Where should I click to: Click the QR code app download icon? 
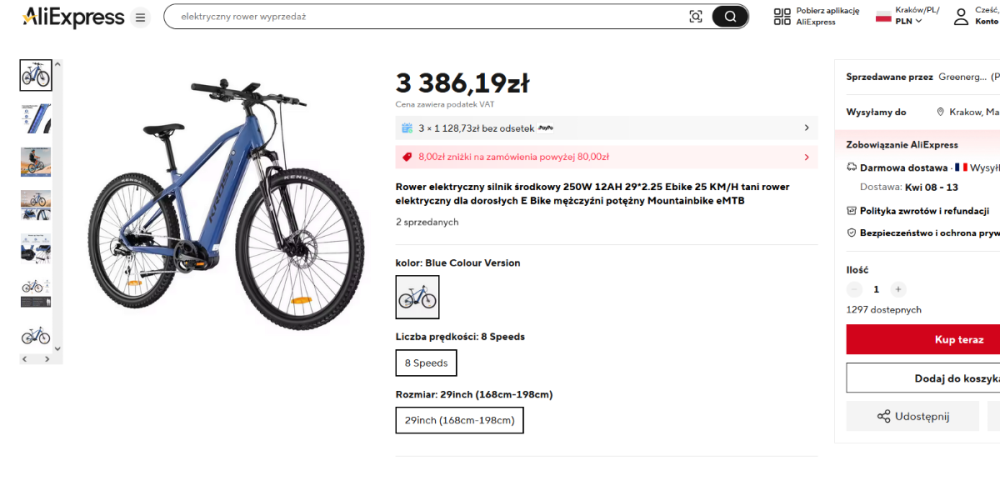pos(781,16)
